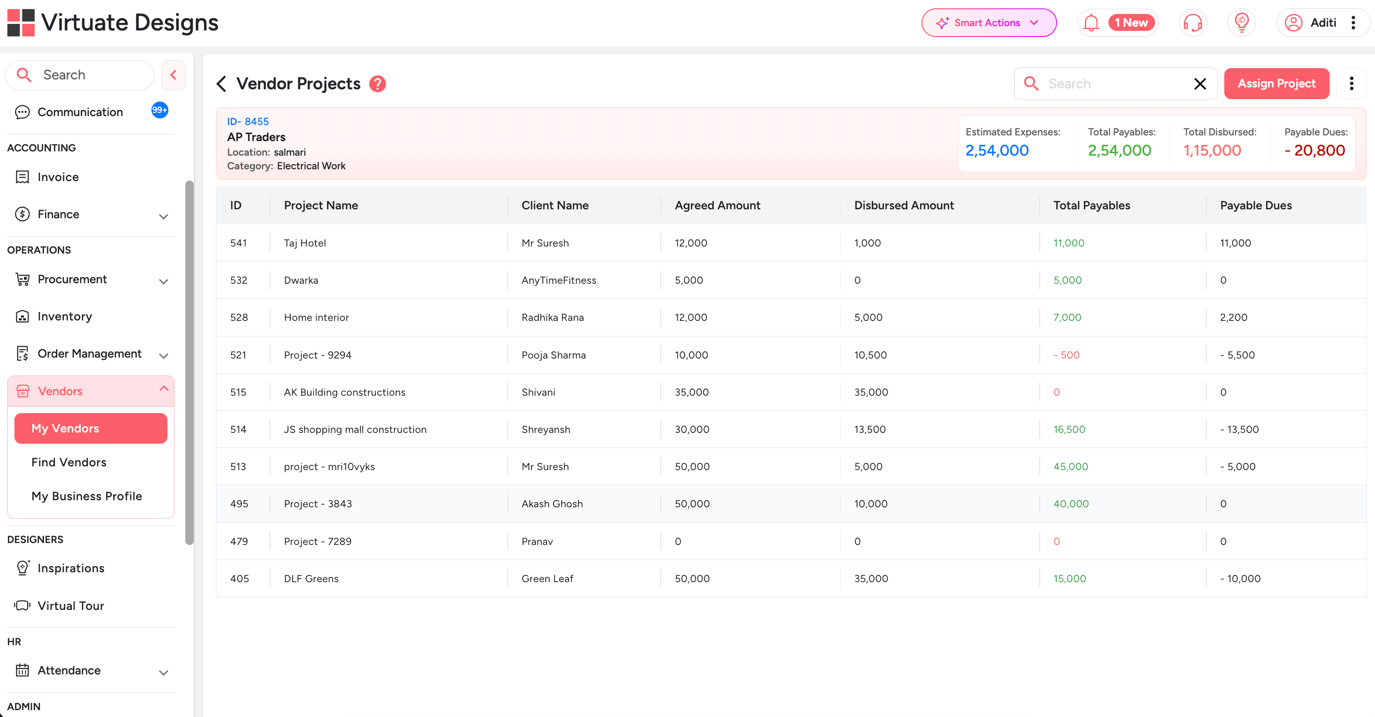Open the Order Management dropdown
The width and height of the screenshot is (1375, 717).
coord(163,354)
